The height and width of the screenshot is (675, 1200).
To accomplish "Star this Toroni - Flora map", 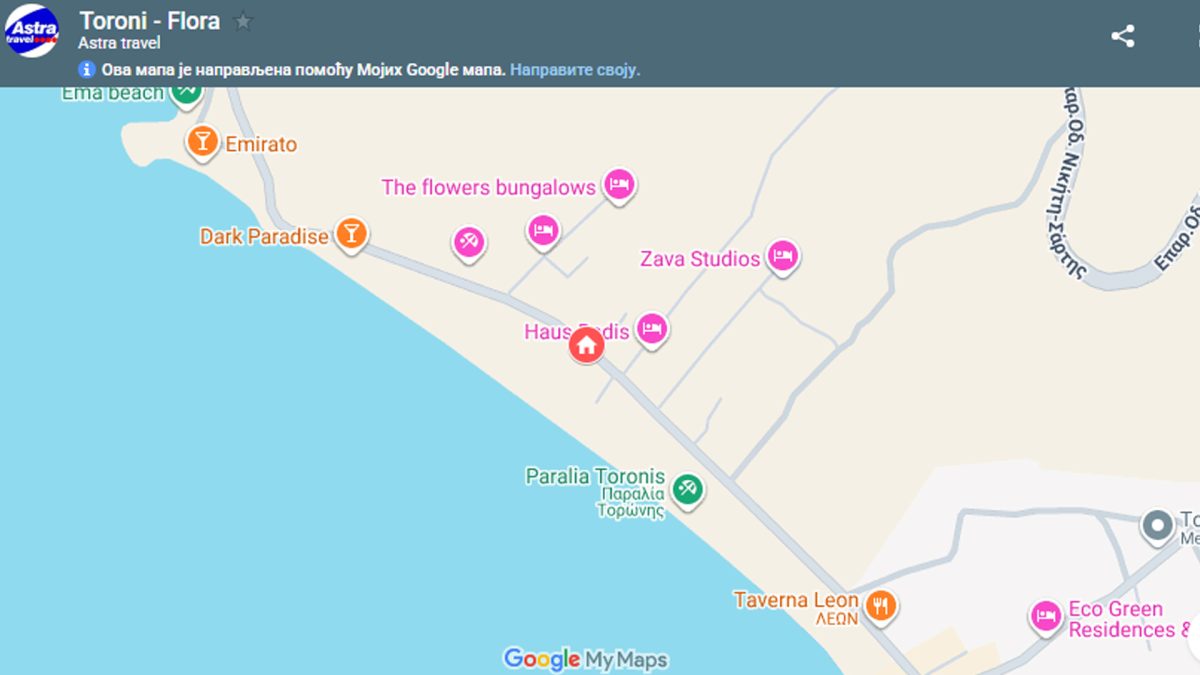I will tap(243, 21).
